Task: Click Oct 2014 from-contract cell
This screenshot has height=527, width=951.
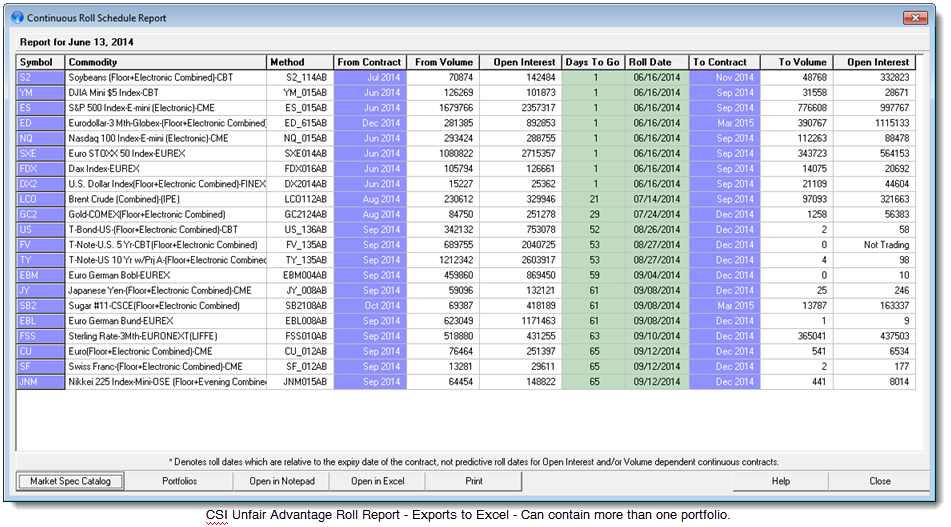Action: [x=370, y=306]
